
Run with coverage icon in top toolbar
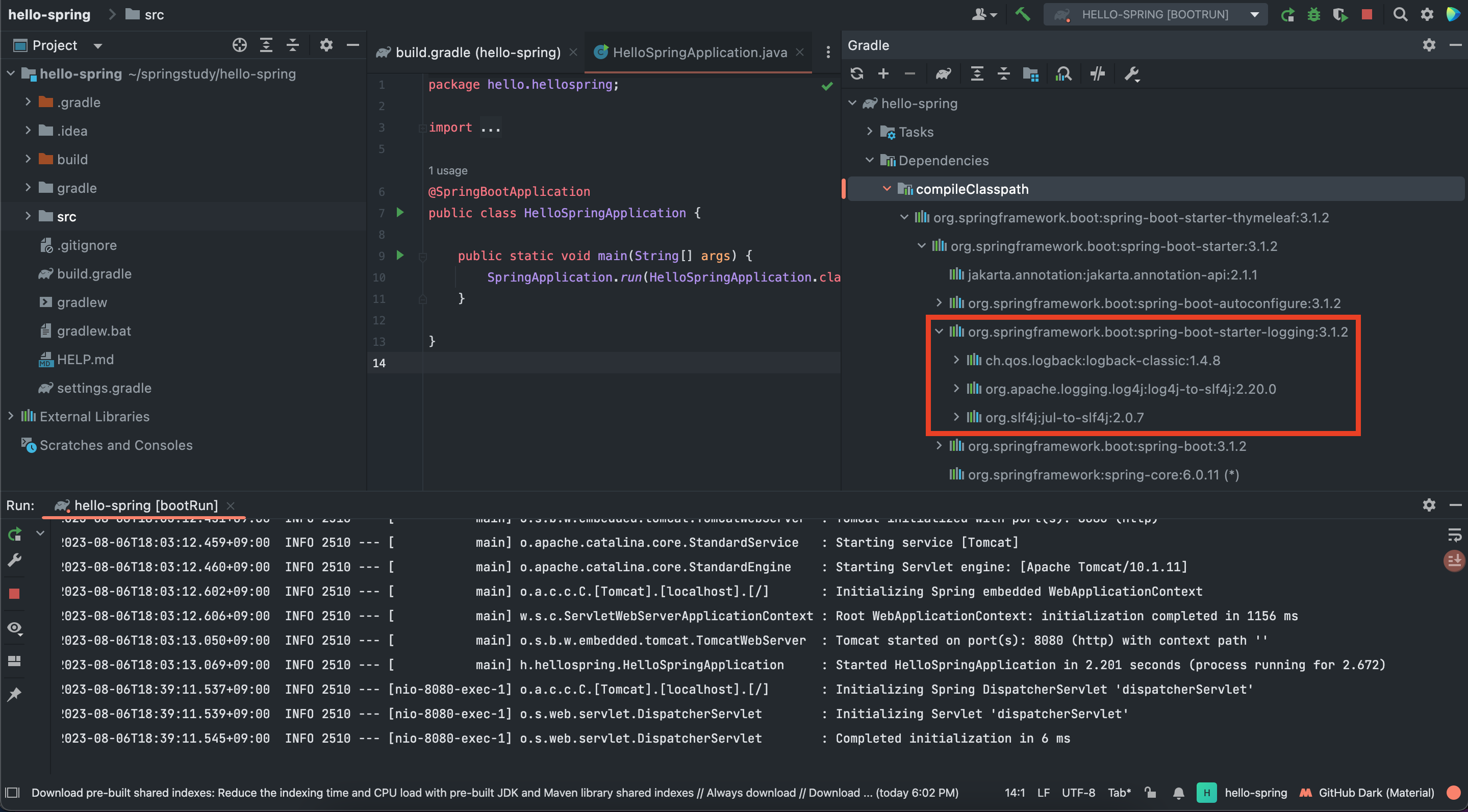point(1340,14)
